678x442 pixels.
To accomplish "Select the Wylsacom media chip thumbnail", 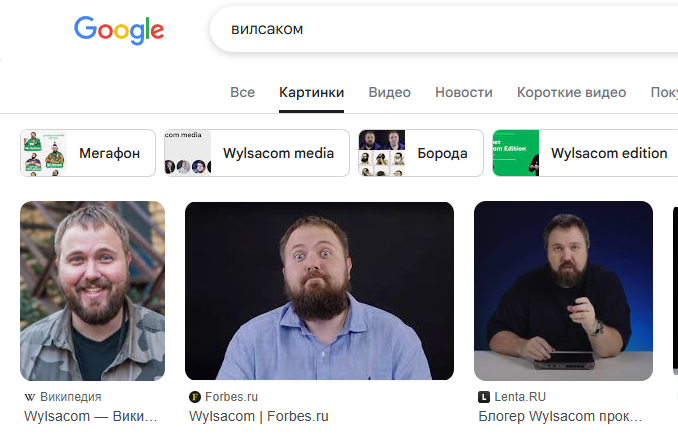I will pos(188,153).
